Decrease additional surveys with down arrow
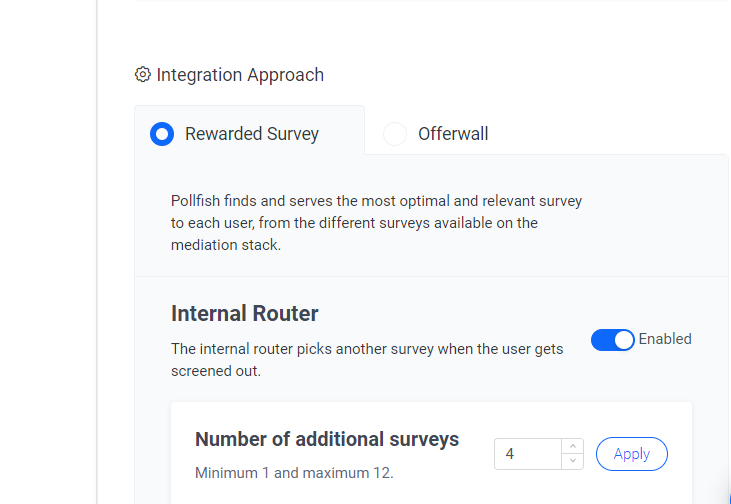The height and width of the screenshot is (504, 731). tap(572, 461)
